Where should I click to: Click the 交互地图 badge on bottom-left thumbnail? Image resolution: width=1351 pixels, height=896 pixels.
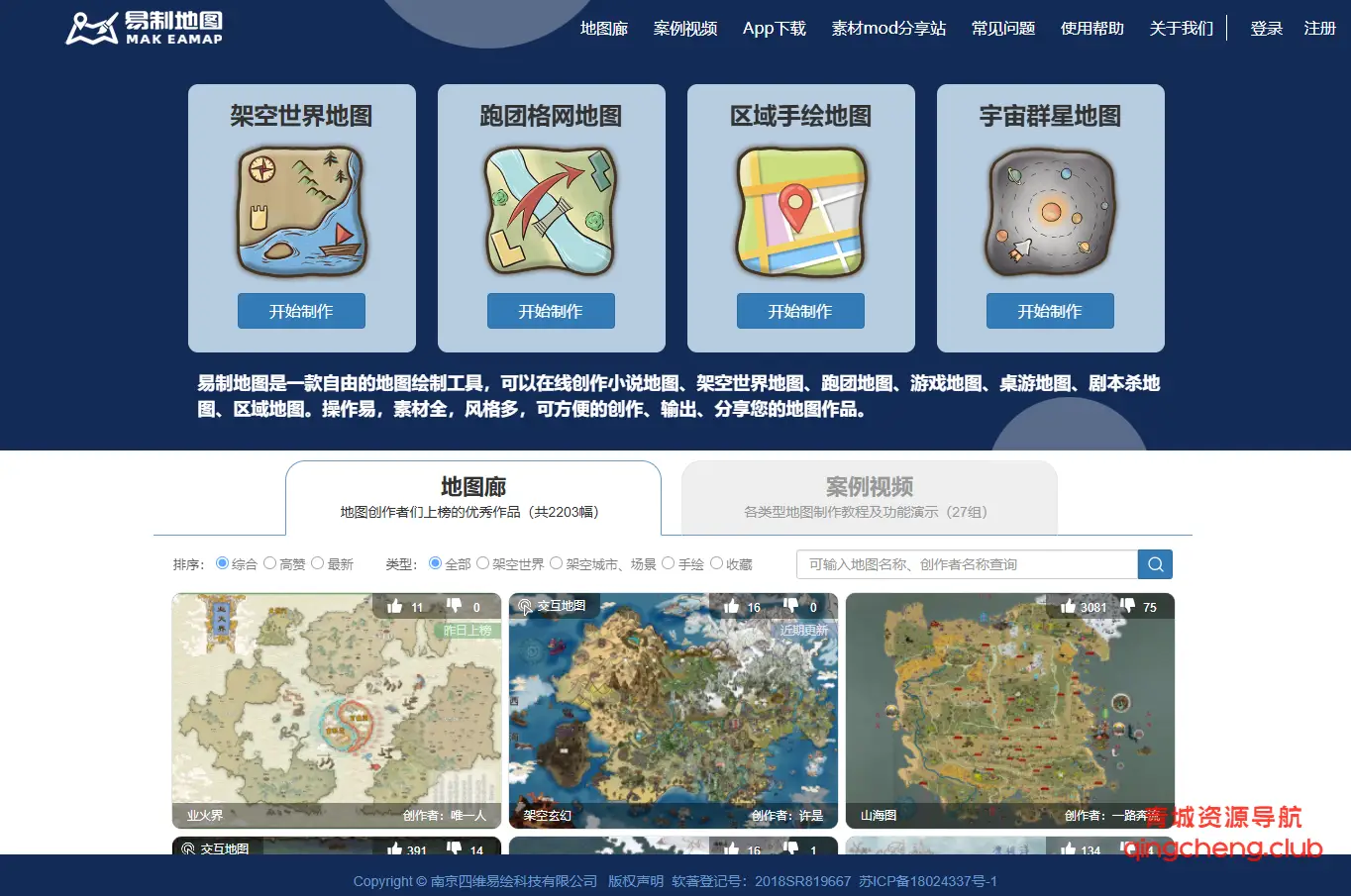click(x=217, y=848)
